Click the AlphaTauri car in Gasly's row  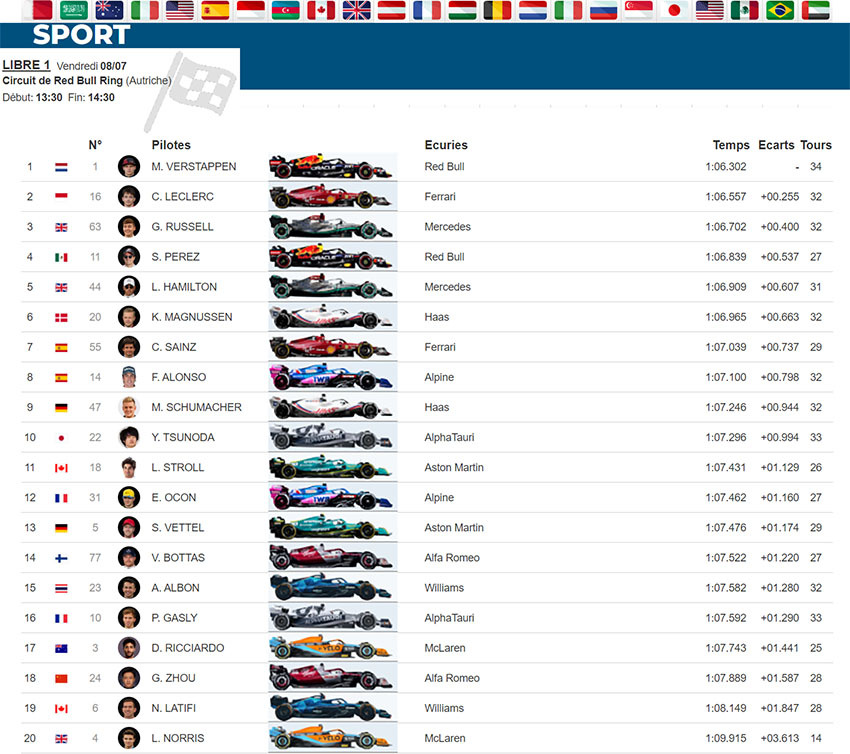tap(332, 618)
